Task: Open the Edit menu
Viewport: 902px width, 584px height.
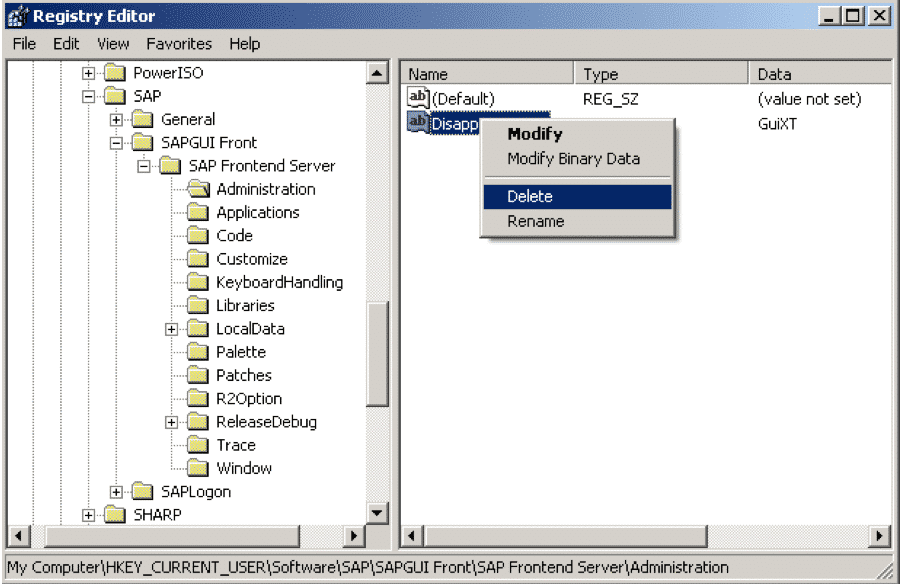Action: tap(66, 44)
